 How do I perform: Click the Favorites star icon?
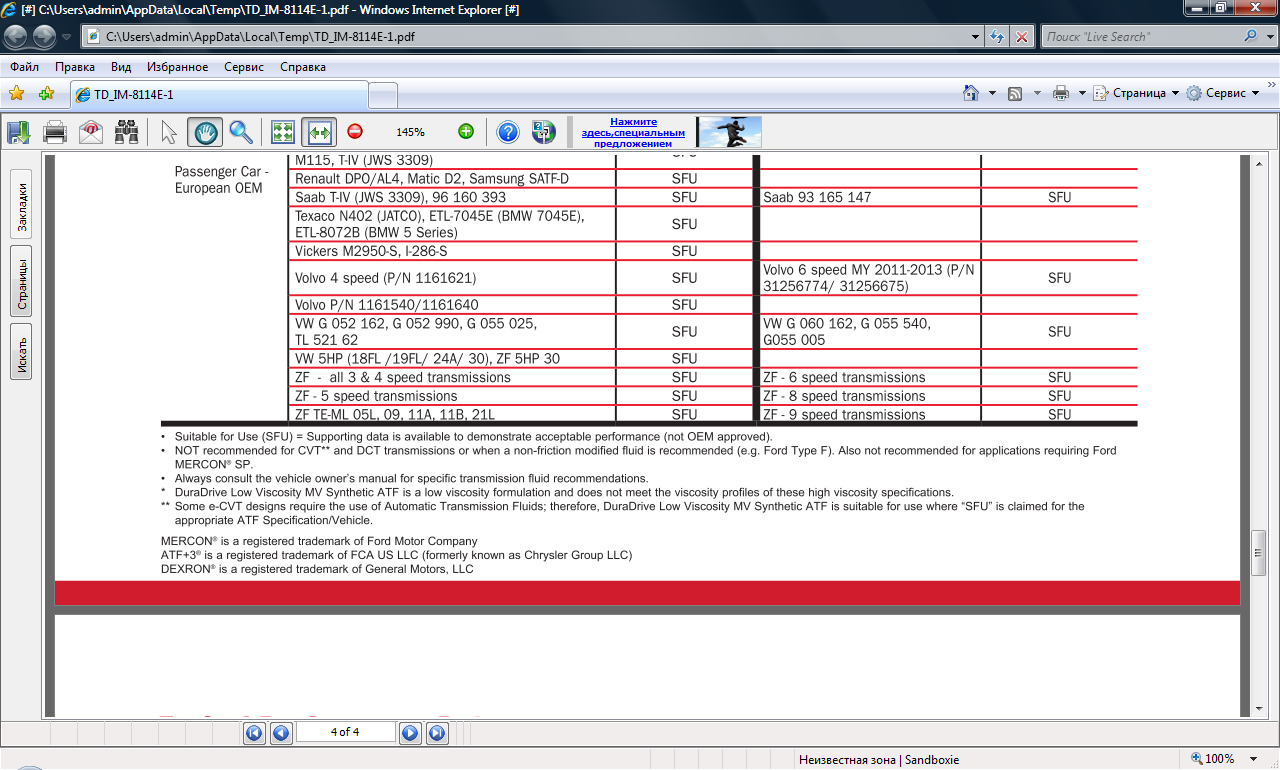(16, 94)
